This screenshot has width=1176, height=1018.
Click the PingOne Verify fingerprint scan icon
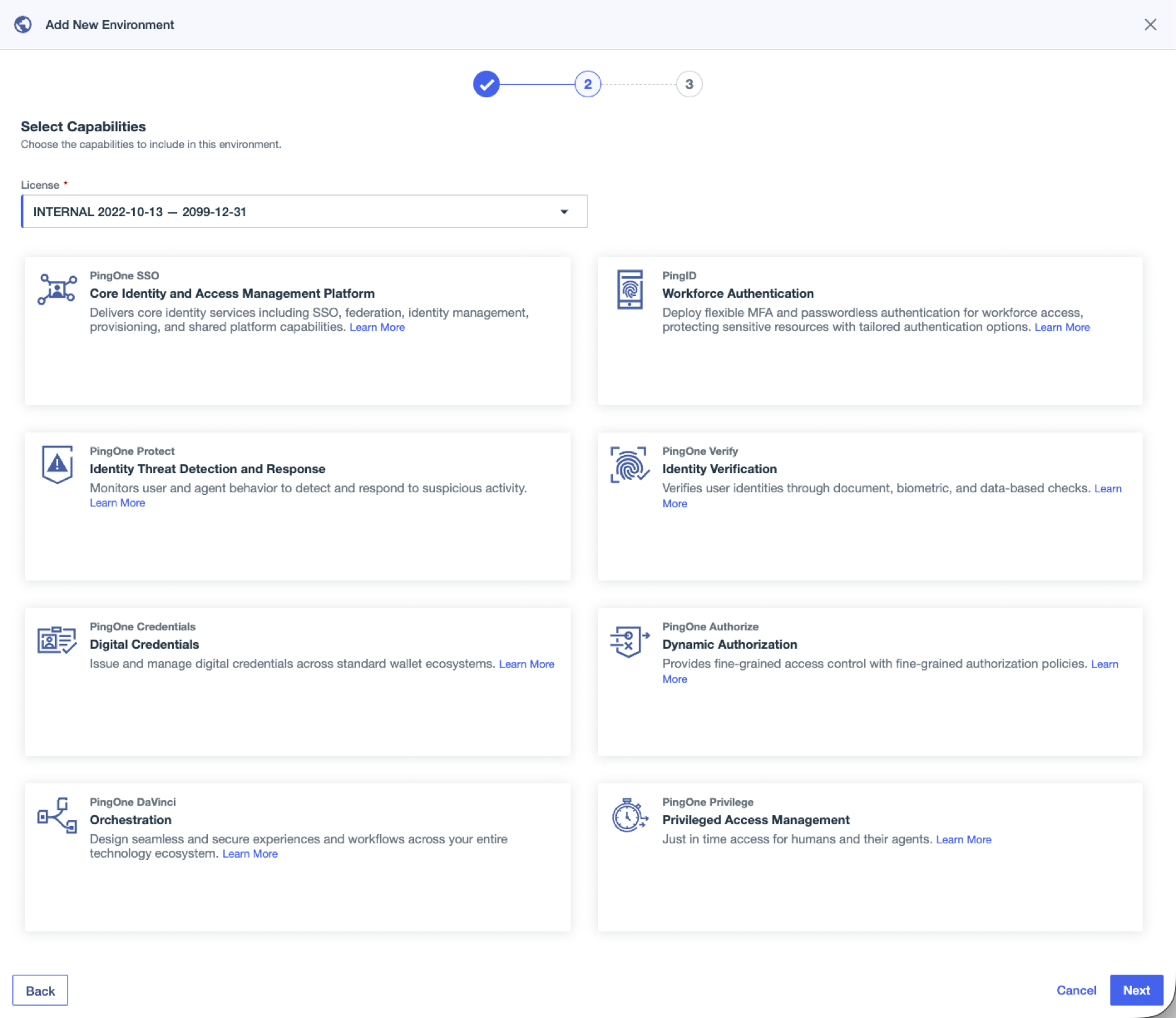(x=629, y=464)
